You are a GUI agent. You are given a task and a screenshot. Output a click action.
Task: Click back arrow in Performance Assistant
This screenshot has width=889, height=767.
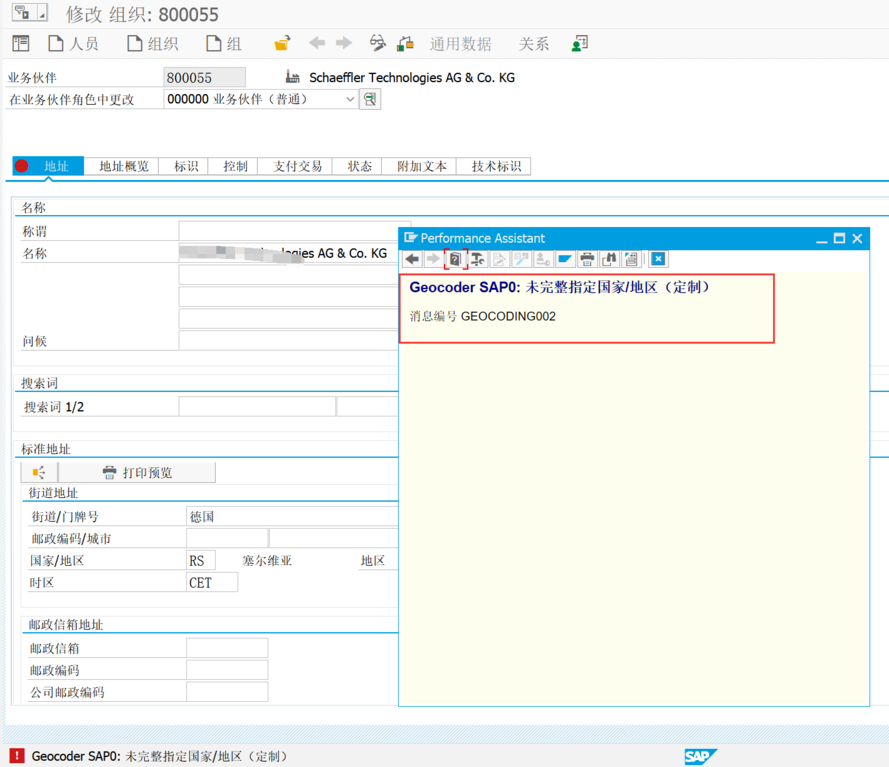click(x=412, y=259)
